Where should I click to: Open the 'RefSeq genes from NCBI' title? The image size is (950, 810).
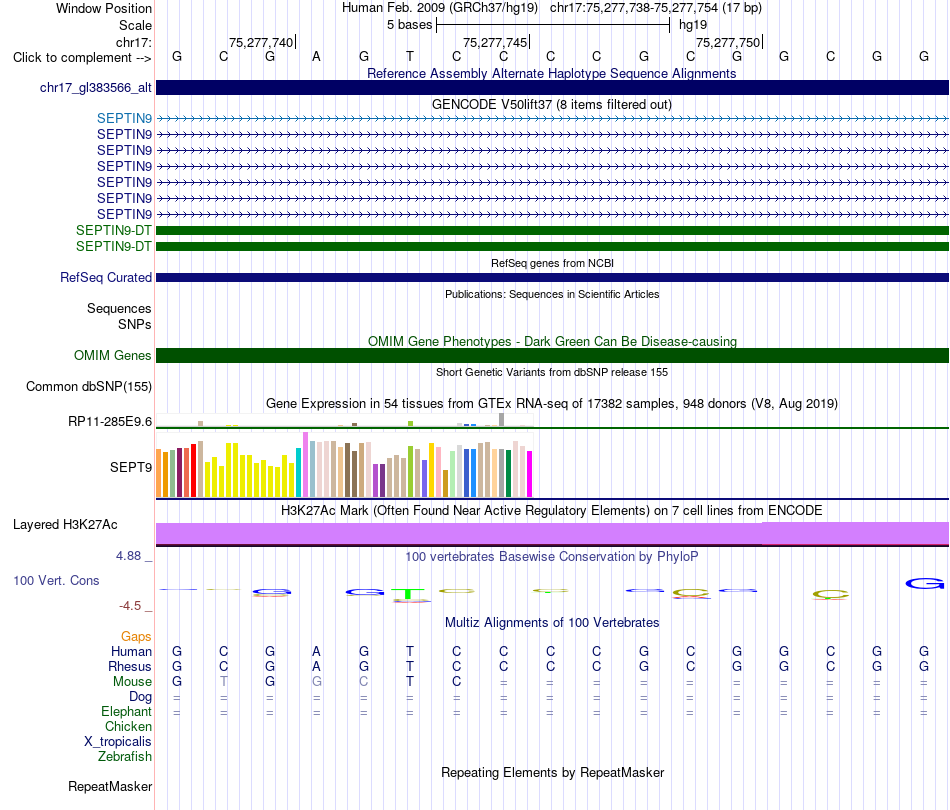click(552, 263)
